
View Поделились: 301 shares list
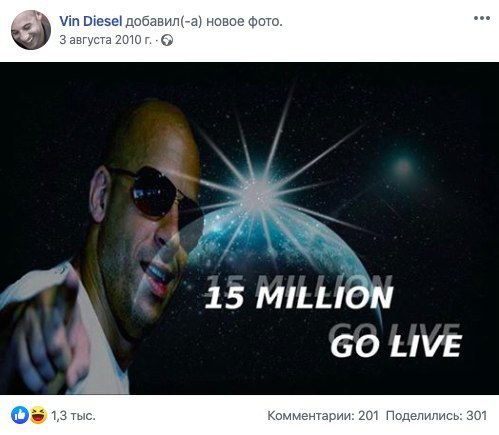tap(436, 416)
